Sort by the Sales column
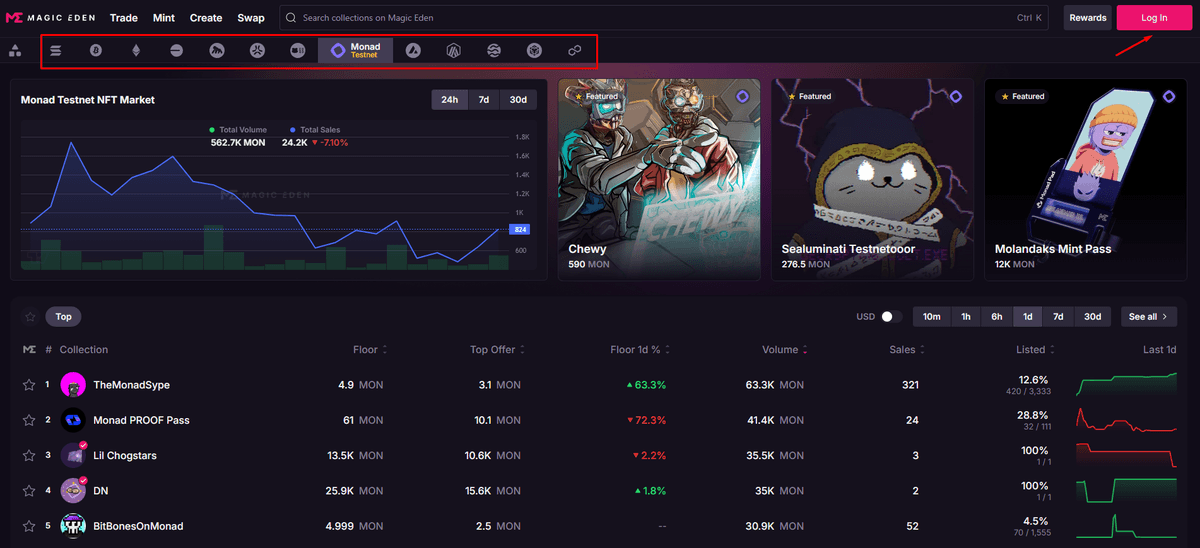Image resolution: width=1200 pixels, height=548 pixels. tap(907, 350)
